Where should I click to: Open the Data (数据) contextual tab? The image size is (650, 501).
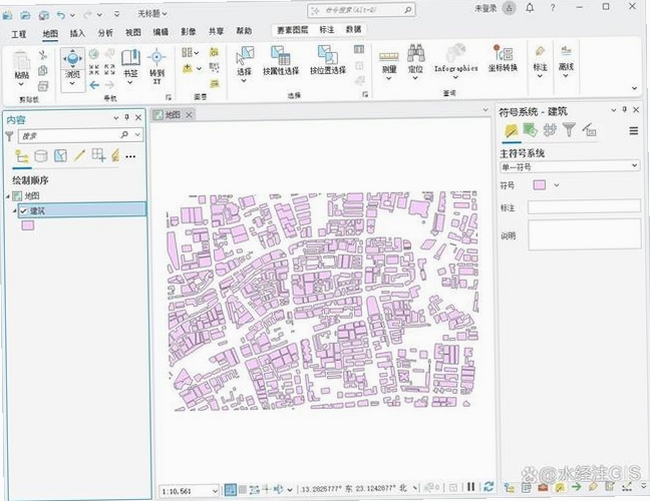[x=354, y=29]
